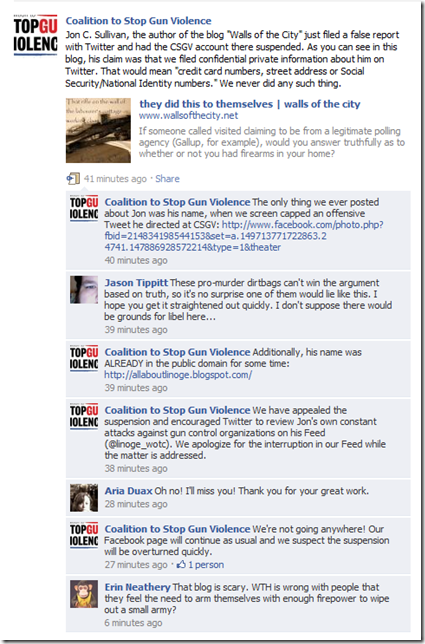The width and height of the screenshot is (425, 644).
Task: Open the allaboutlinoge.blogspot.com link
Action: [178, 375]
